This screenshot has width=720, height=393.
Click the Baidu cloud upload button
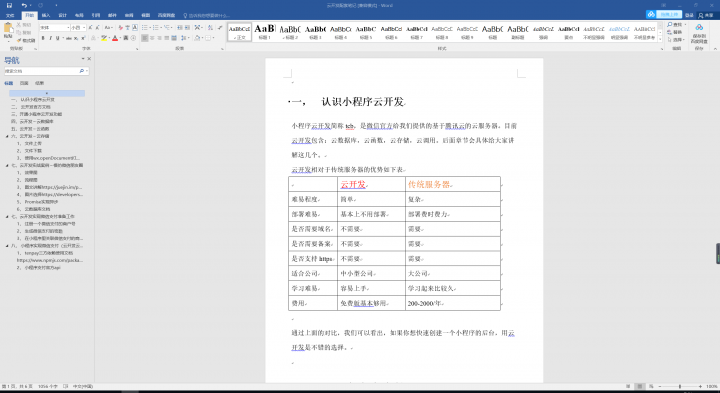coord(664,15)
